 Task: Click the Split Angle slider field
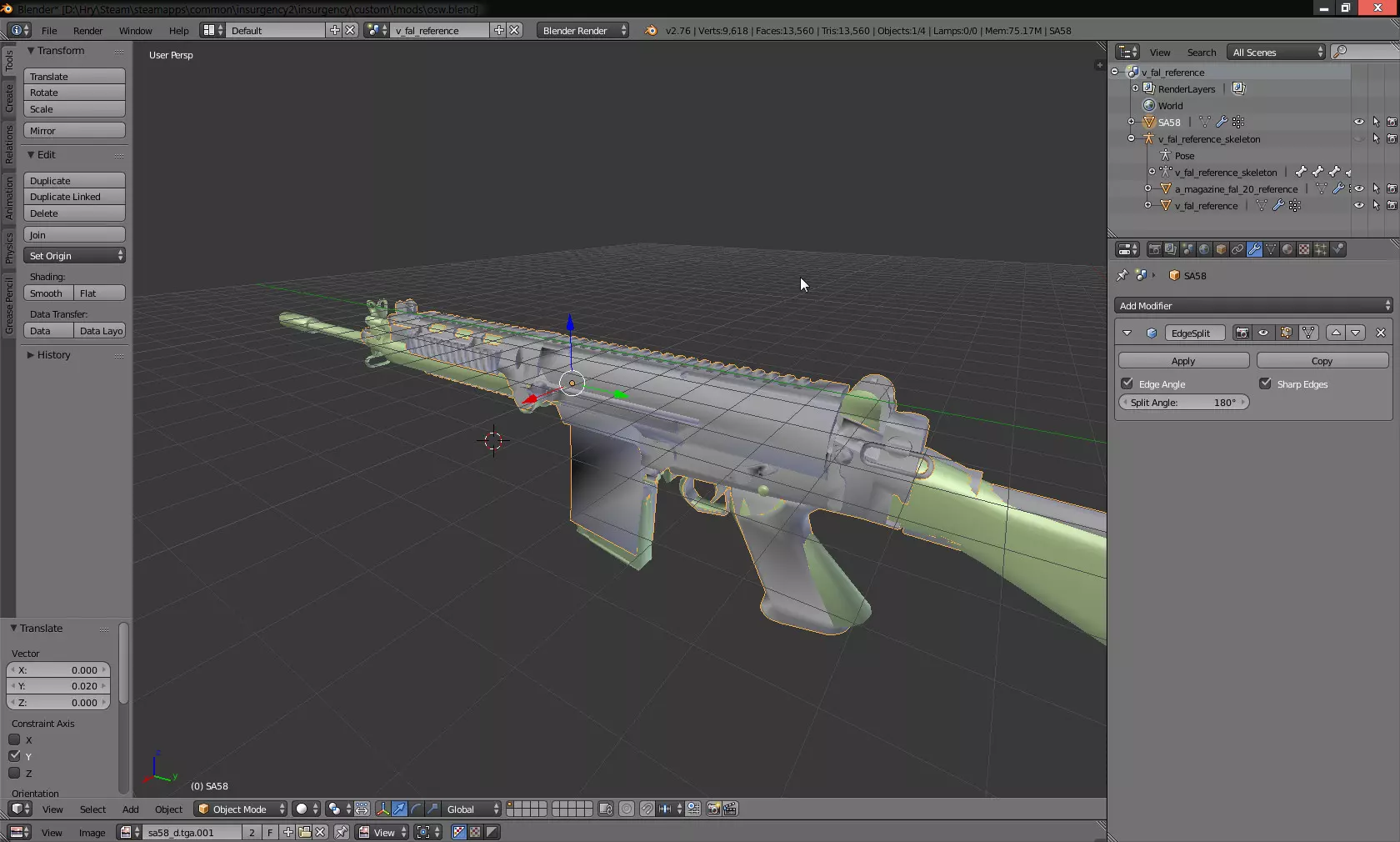tap(1183, 403)
